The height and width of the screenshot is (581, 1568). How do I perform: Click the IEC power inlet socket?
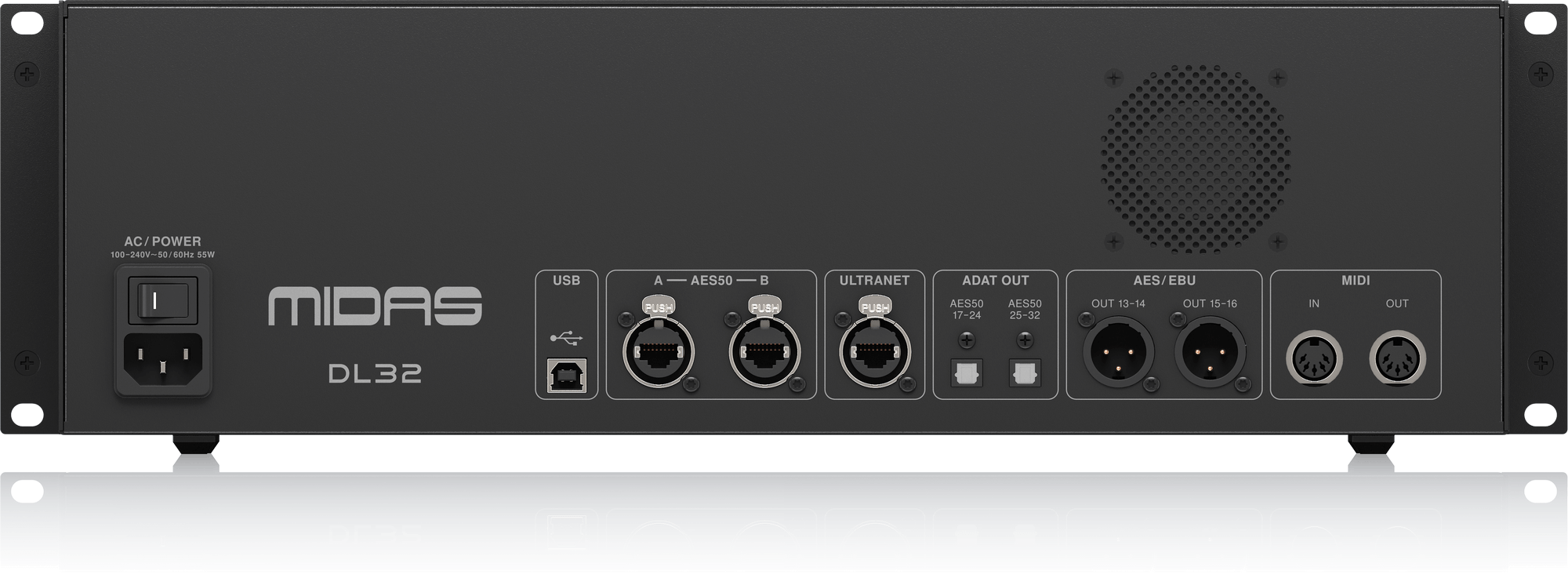(163, 362)
